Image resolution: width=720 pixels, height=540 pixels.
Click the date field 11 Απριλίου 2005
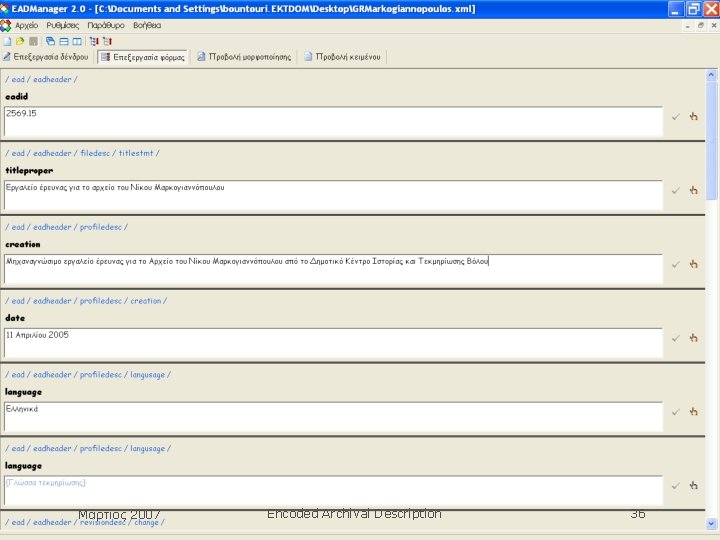[333, 343]
